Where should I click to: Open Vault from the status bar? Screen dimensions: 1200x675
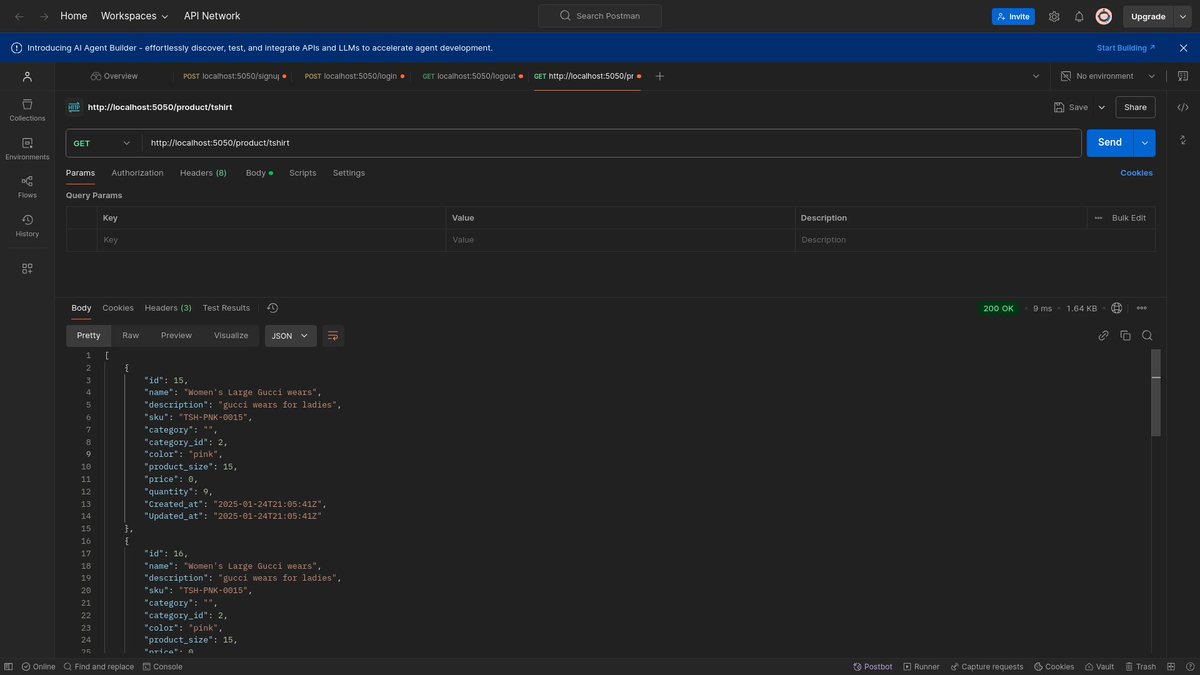[1099, 666]
